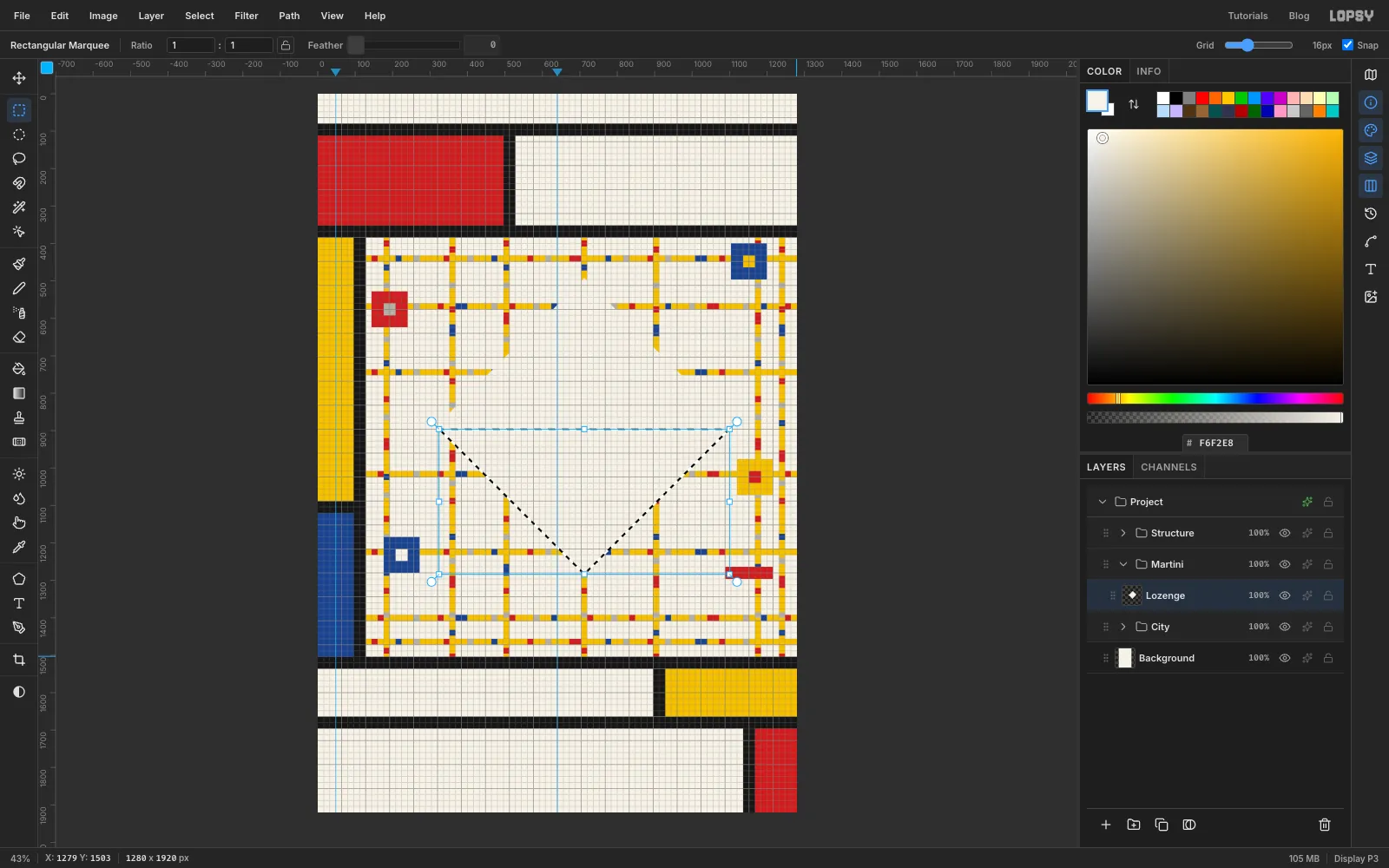Open the Layer menu
1389x868 pixels.
(x=151, y=16)
